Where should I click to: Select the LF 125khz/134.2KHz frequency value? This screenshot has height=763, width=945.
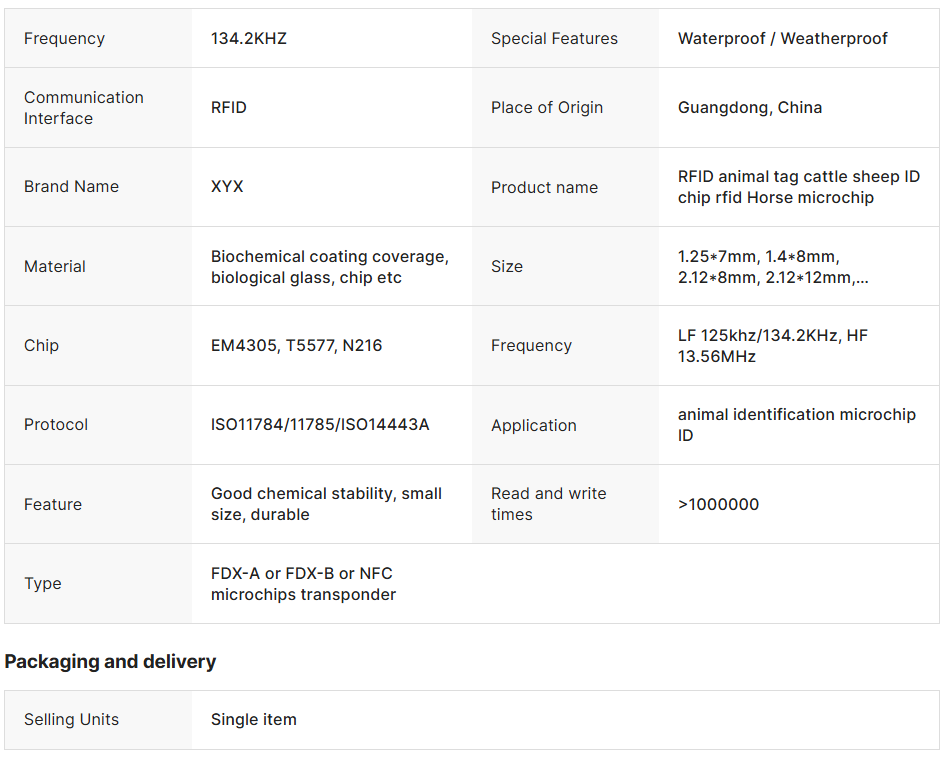pos(772,346)
